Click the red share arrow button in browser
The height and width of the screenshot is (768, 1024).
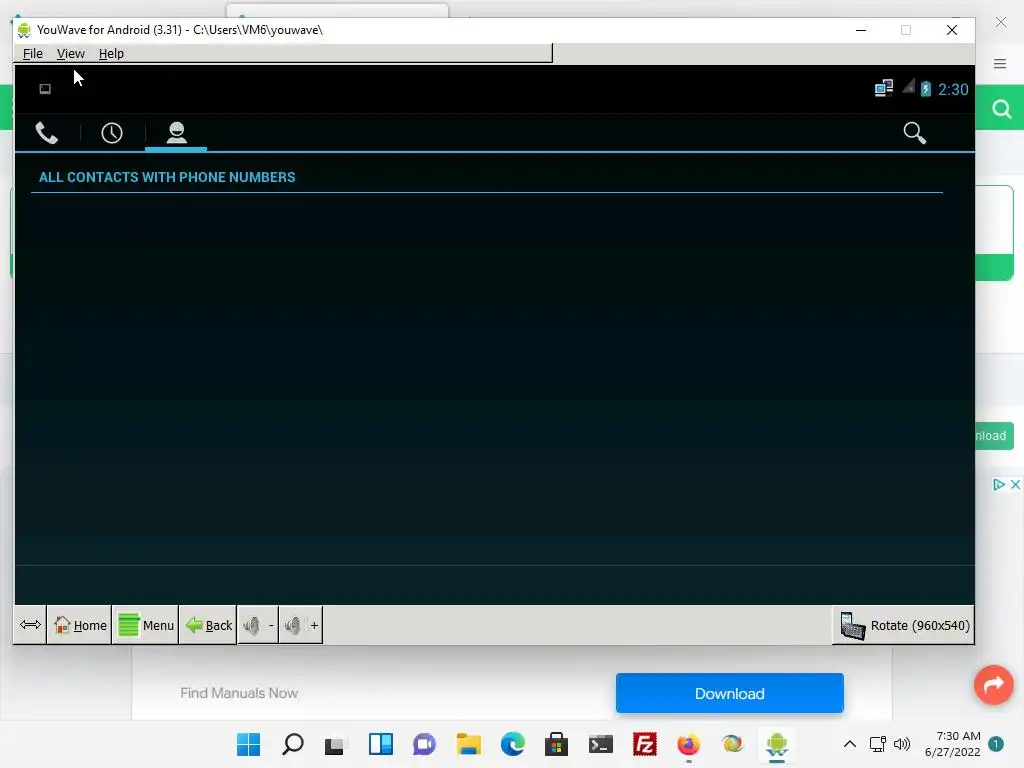[x=993, y=684]
